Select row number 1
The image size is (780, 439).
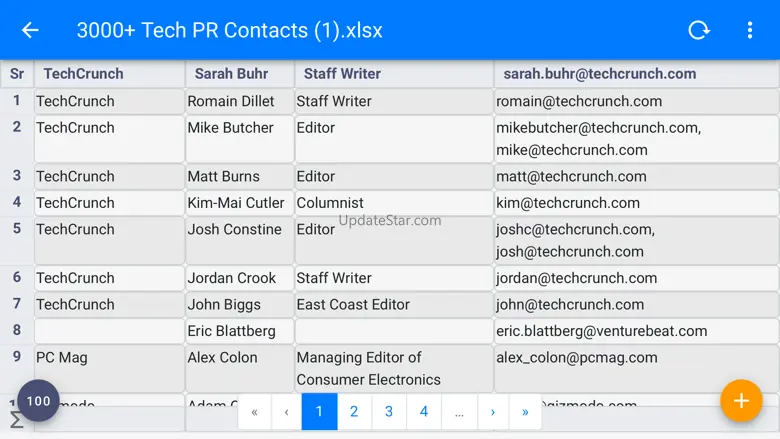coord(17,100)
